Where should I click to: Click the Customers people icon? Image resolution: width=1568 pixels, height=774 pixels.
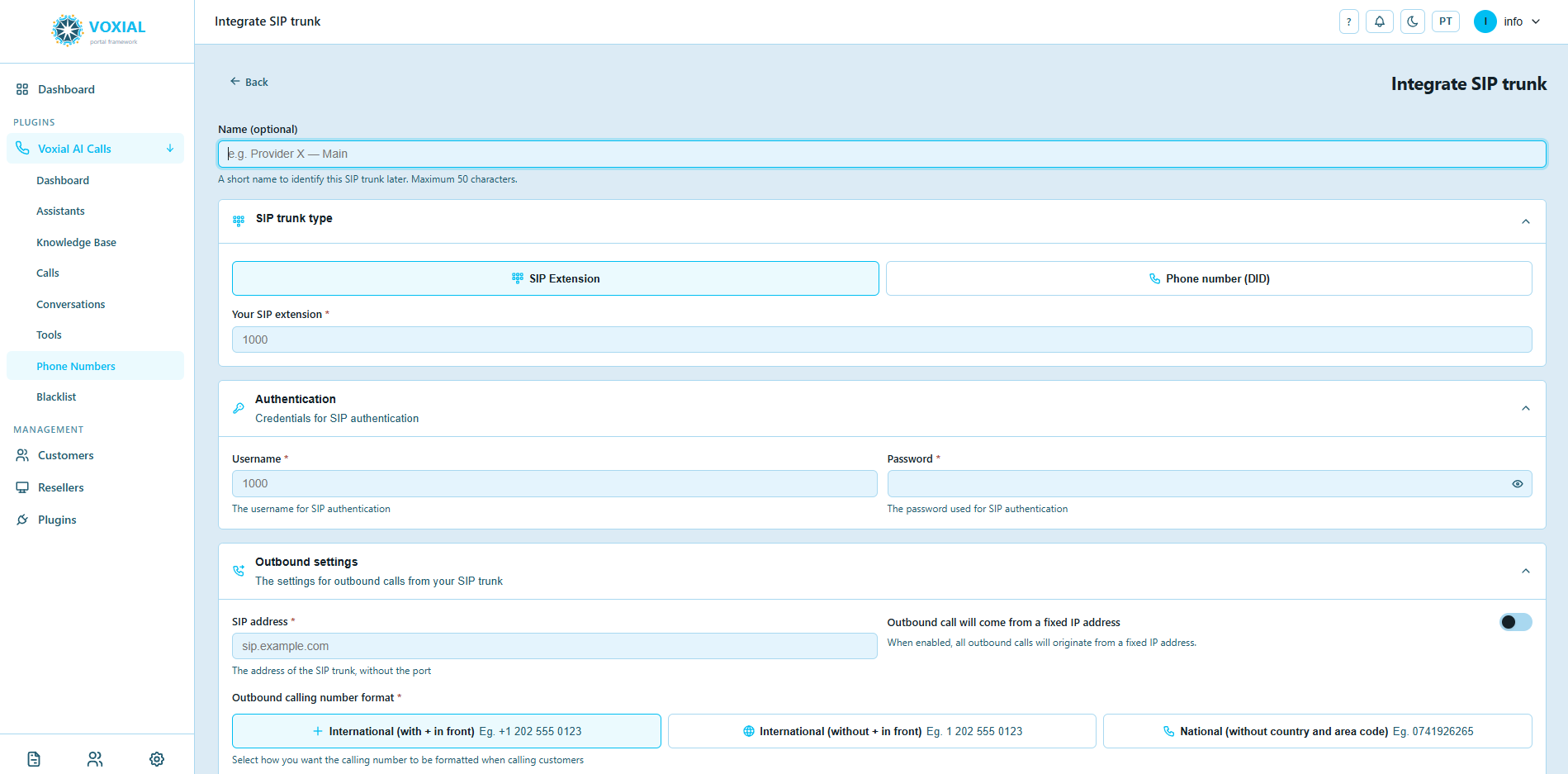(x=22, y=455)
